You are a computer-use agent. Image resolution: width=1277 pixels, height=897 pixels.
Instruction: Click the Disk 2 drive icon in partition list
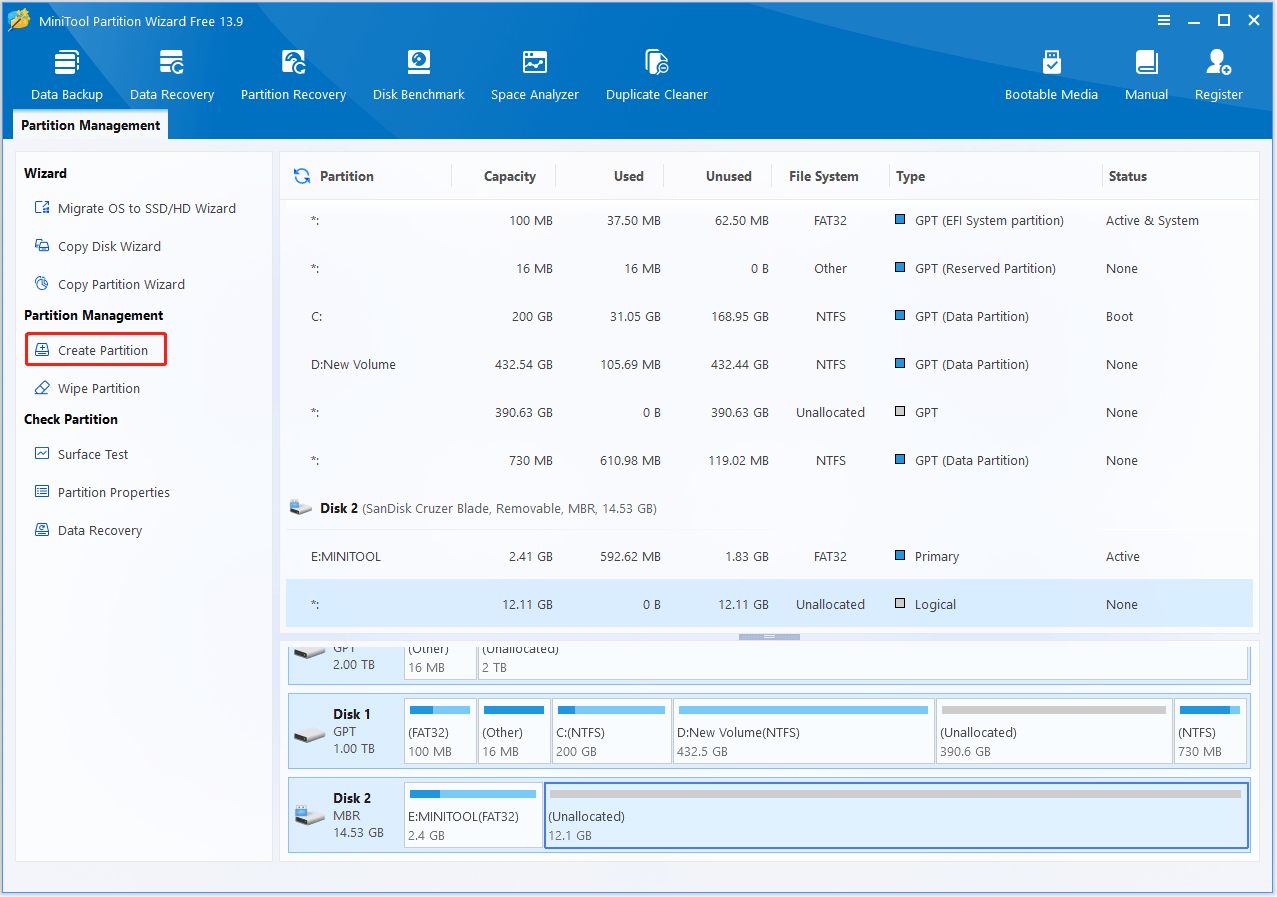[x=301, y=508]
